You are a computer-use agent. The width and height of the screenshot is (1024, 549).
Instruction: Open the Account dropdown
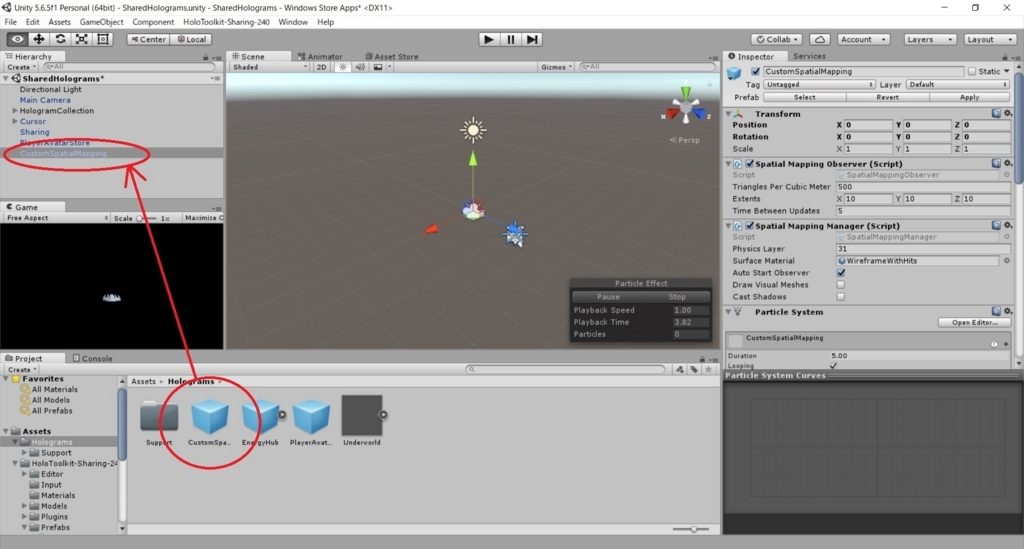click(x=863, y=39)
